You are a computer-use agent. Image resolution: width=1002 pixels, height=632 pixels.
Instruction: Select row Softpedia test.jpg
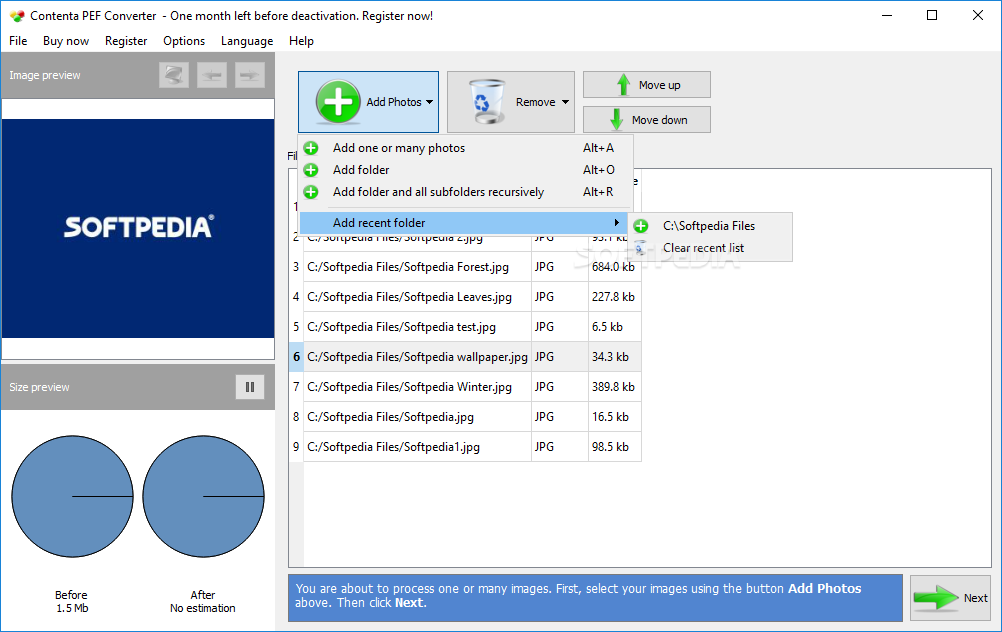[465, 327]
